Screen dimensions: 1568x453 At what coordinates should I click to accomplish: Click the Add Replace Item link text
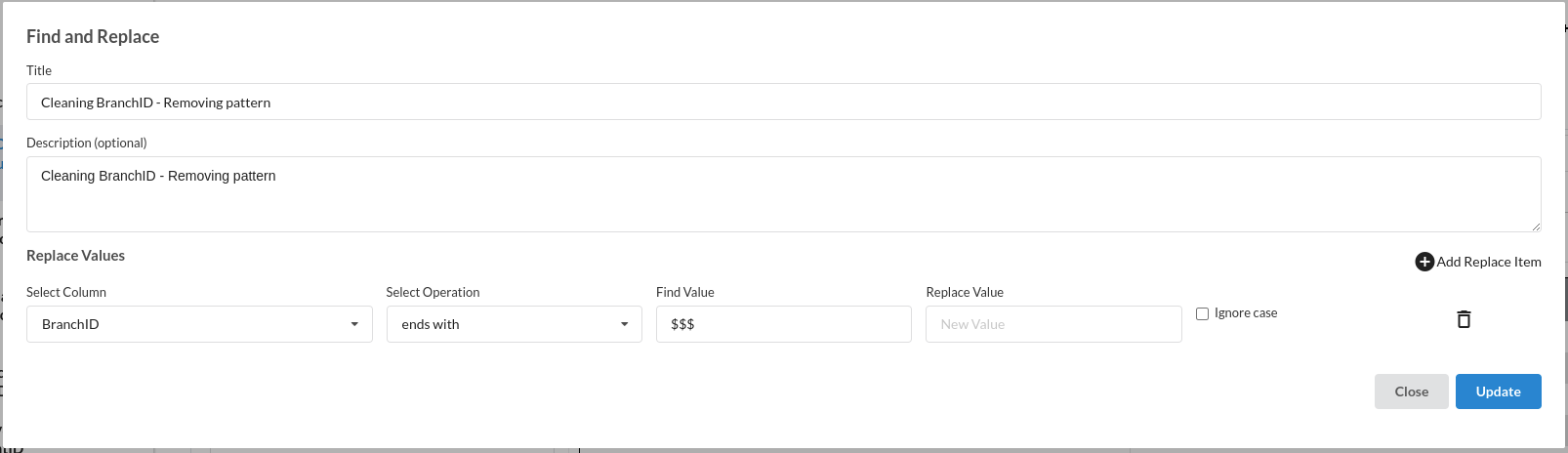(x=1489, y=262)
